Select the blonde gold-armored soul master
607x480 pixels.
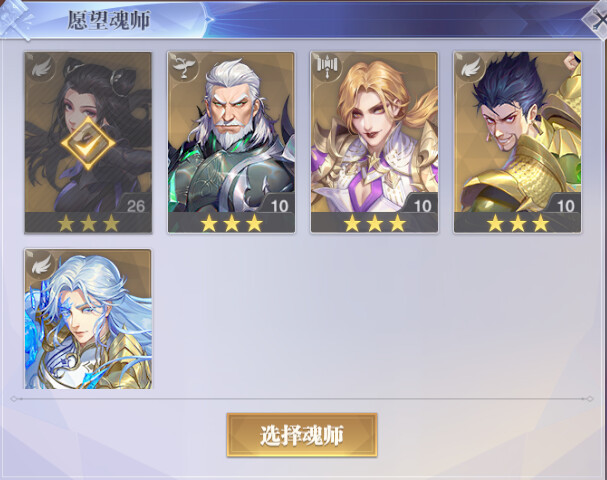(374, 142)
